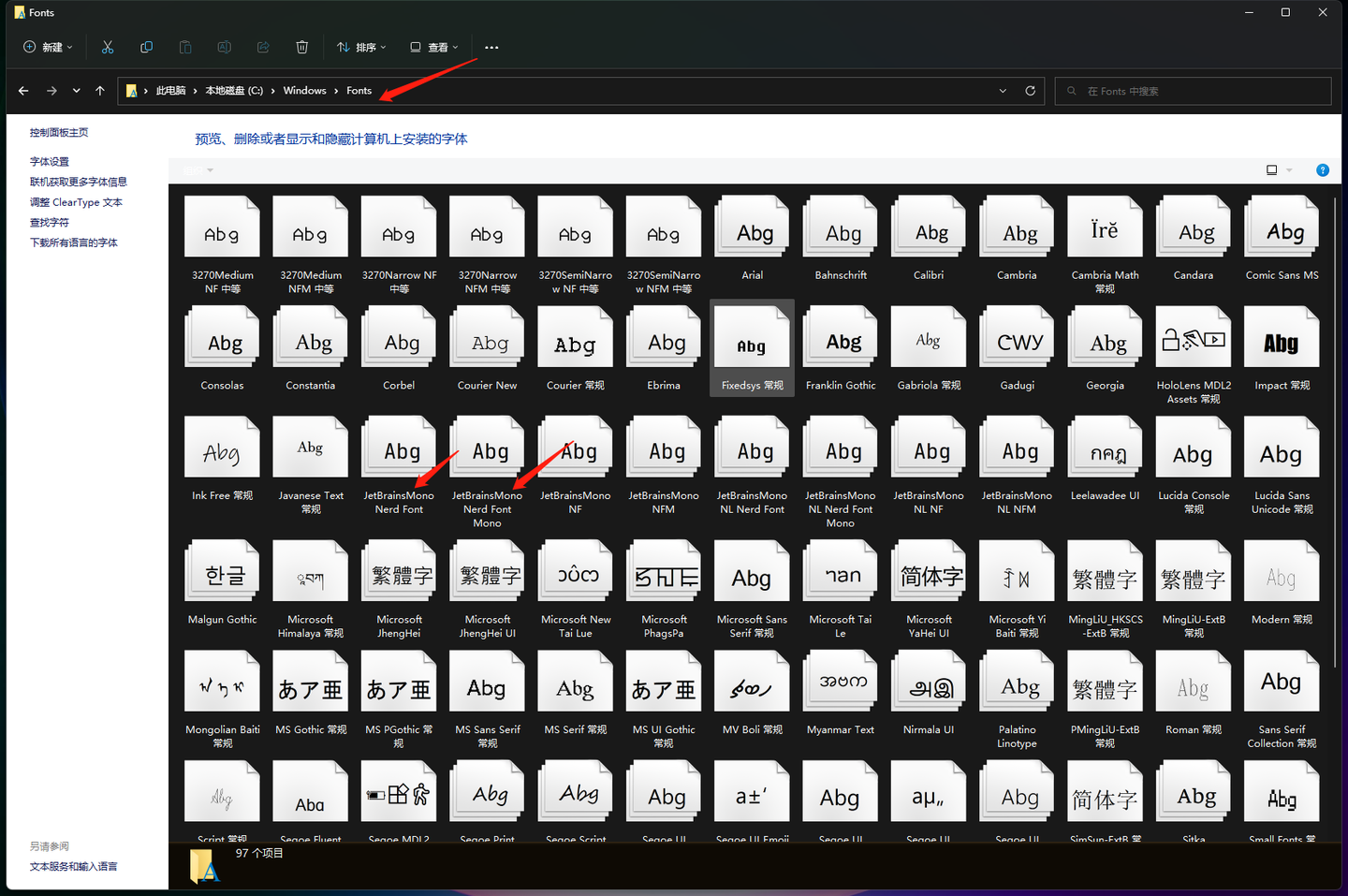Click 字体设置 in the left panel

click(x=49, y=161)
